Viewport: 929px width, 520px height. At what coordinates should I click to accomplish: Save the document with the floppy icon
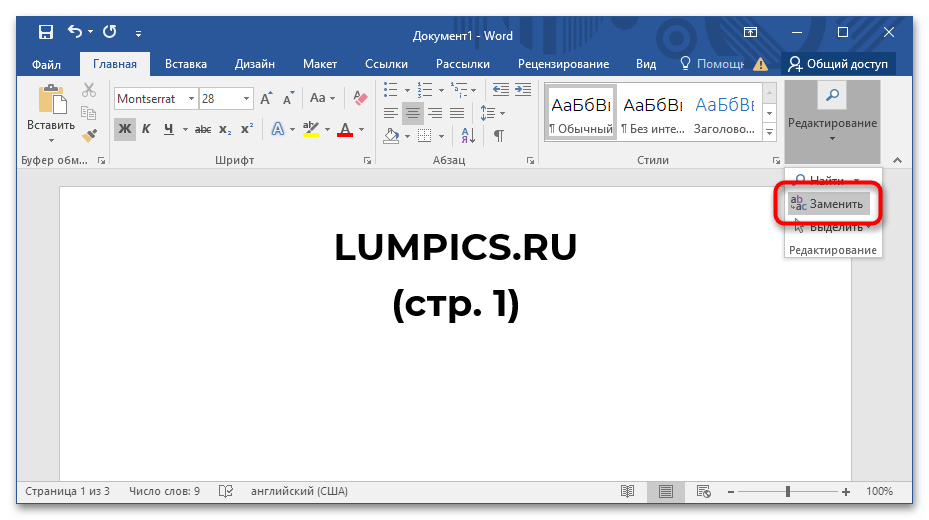(x=46, y=32)
